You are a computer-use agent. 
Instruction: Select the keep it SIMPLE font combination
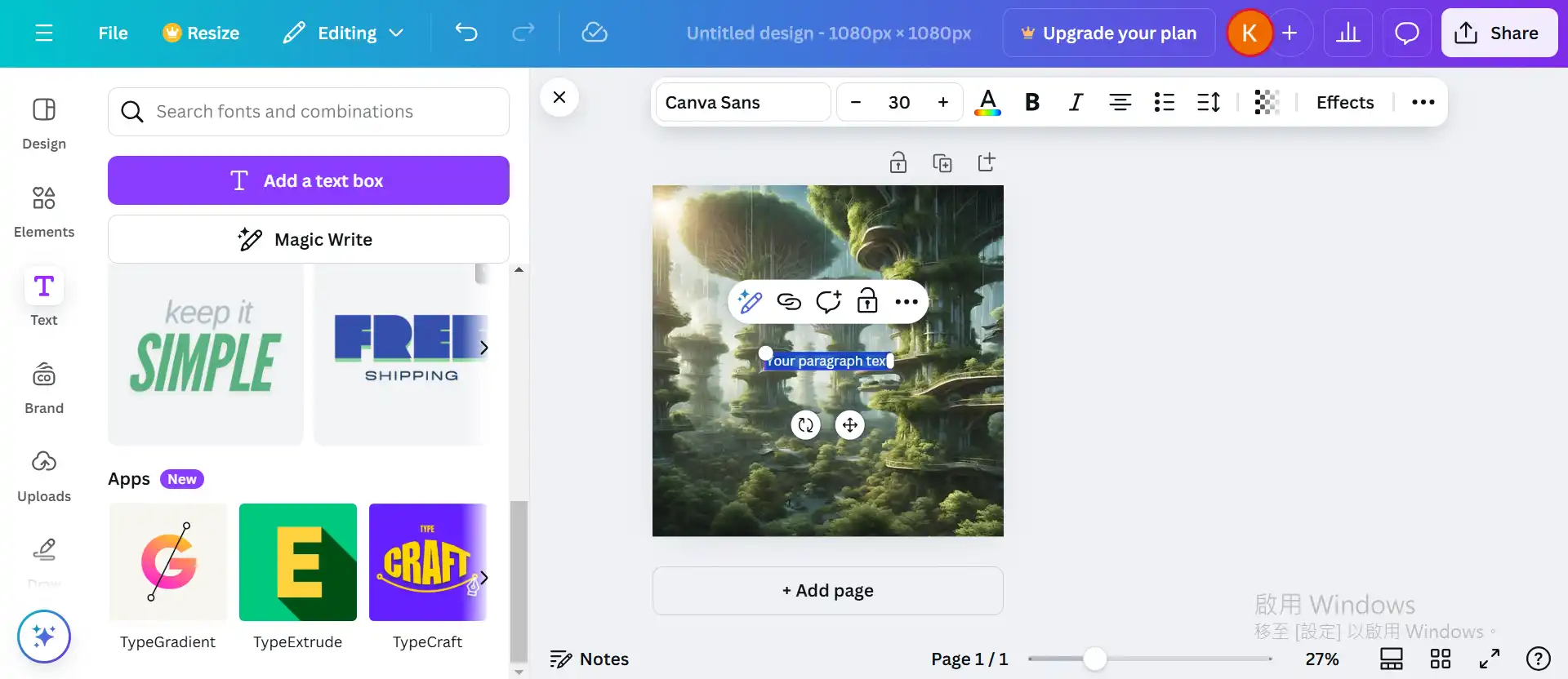206,354
